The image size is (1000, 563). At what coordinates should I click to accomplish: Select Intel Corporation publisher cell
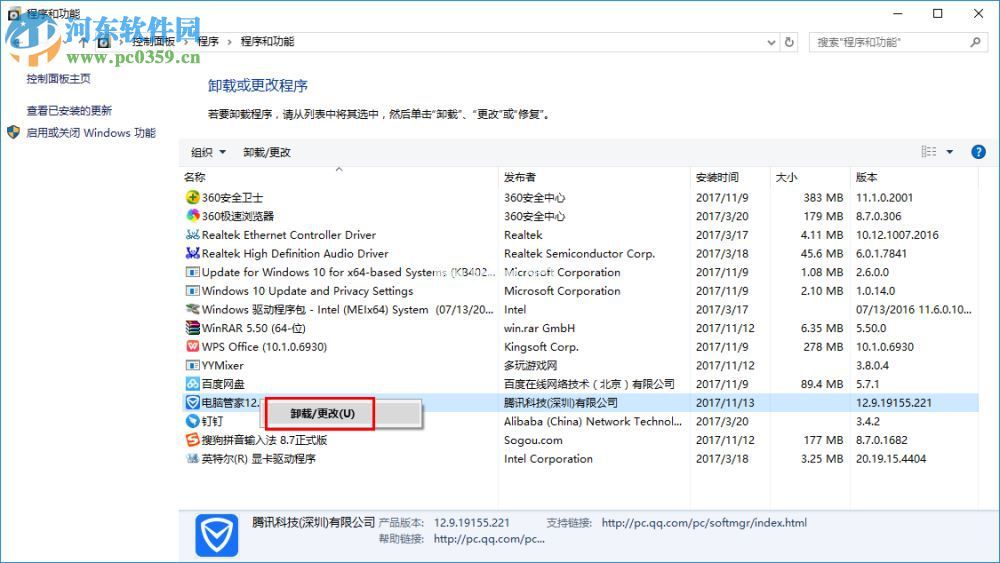click(548, 458)
